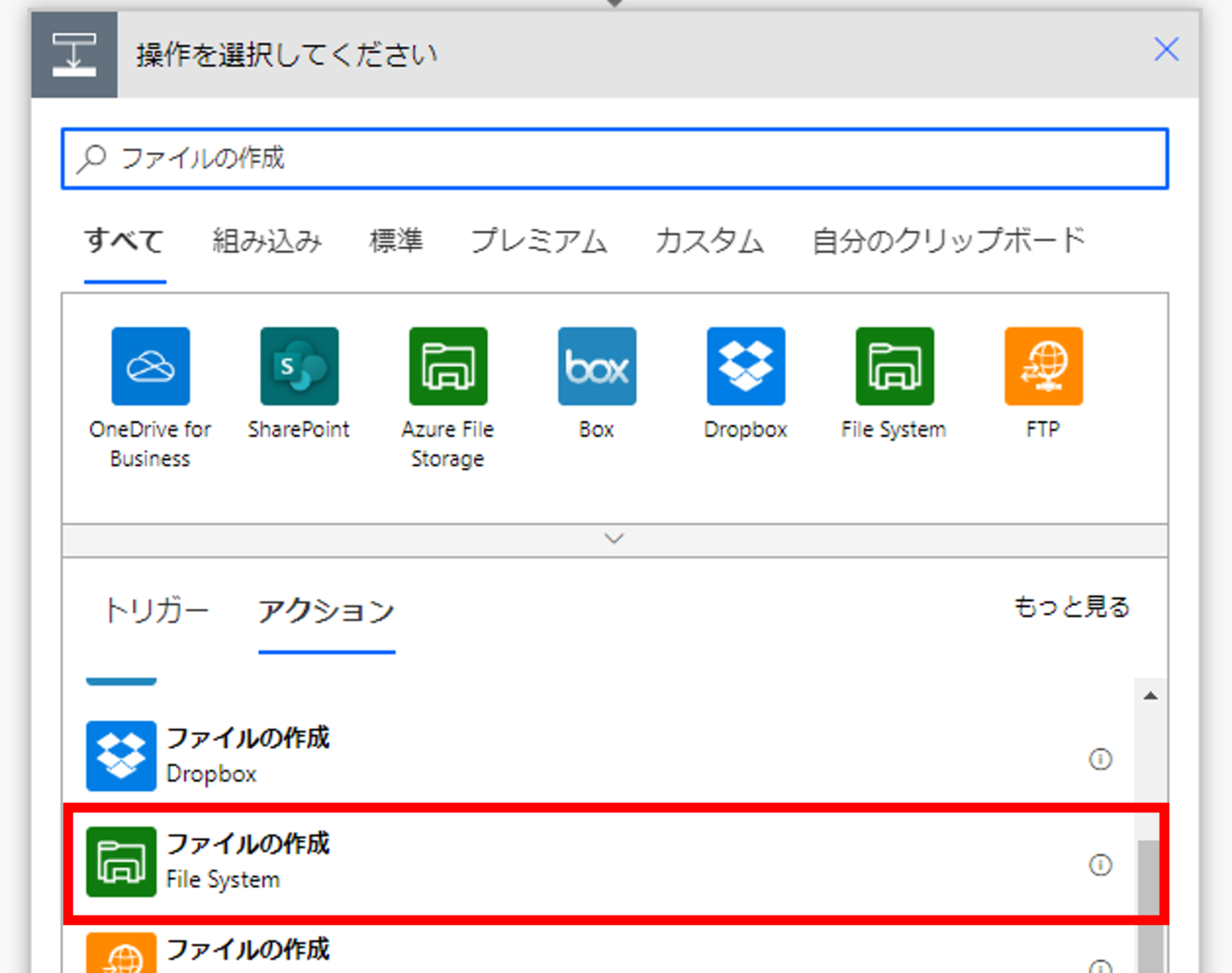Viewport: 1232px width, 973px height.
Task: Open the 自分のクリップボード tab
Action: (949, 241)
